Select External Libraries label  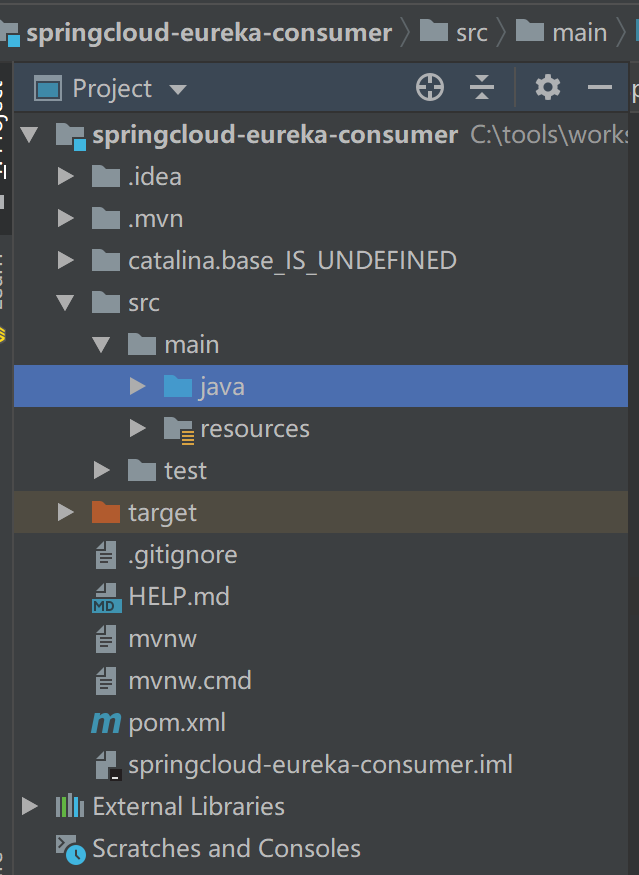pos(189,807)
